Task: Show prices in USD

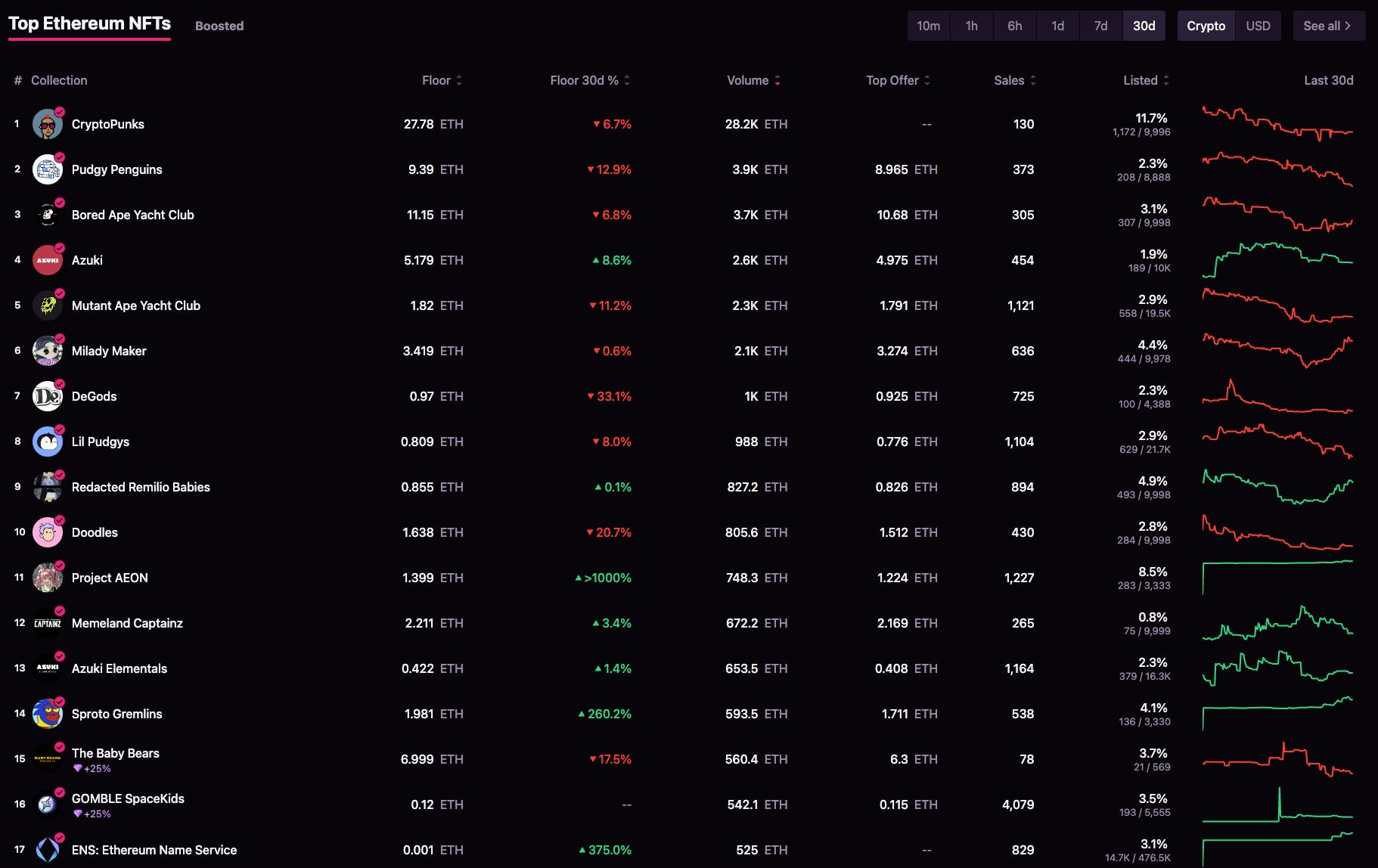Action: point(1259,26)
